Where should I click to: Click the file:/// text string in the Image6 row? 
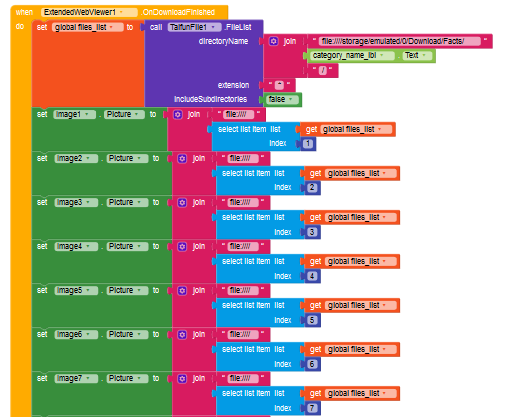[x=243, y=335]
